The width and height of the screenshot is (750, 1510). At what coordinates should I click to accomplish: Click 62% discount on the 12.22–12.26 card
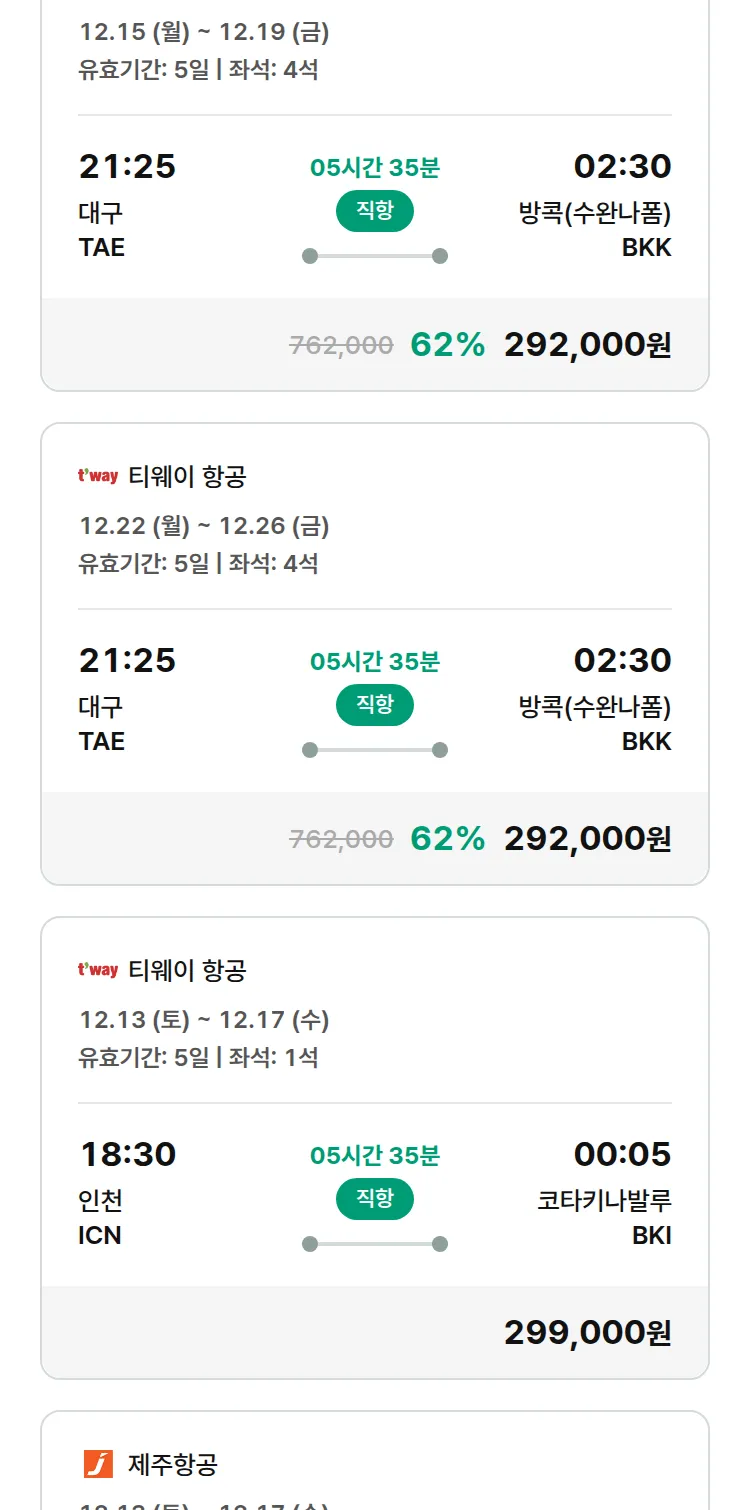tap(447, 839)
